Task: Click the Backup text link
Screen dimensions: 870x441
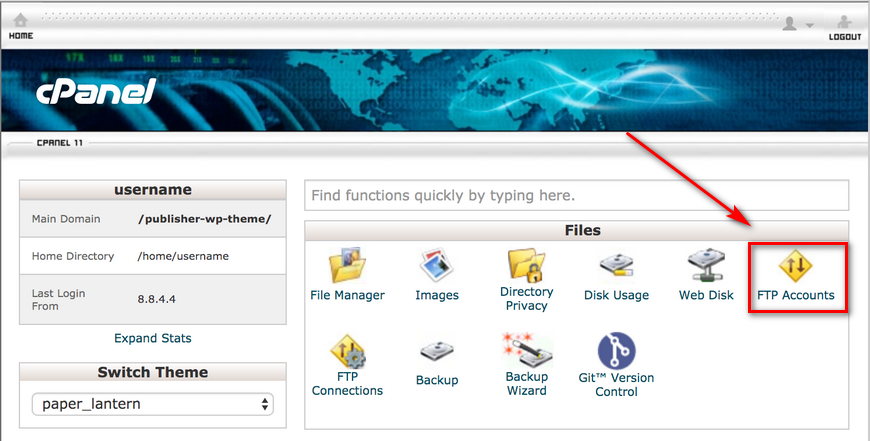Action: tap(437, 380)
